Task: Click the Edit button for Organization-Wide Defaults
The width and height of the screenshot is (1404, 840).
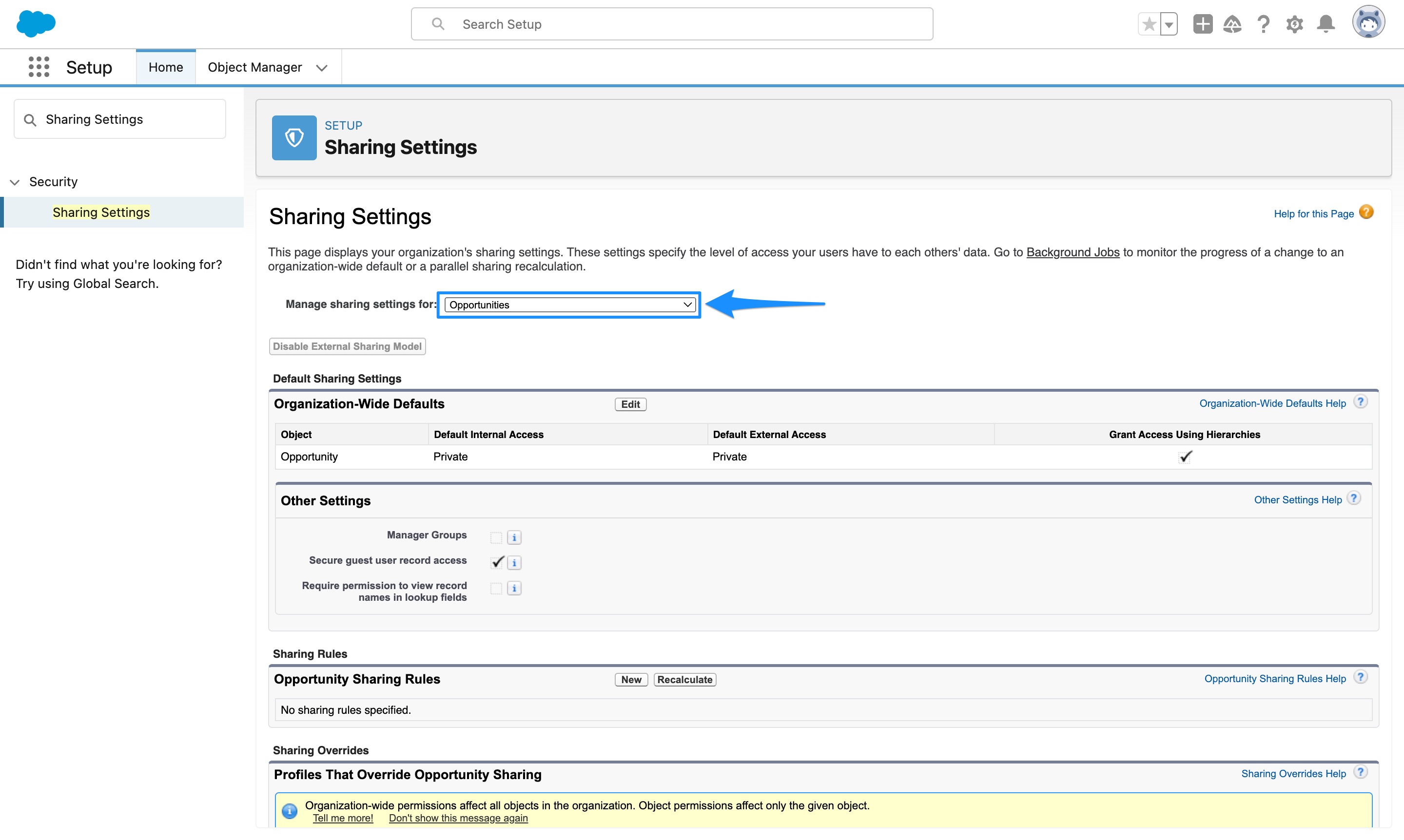Action: [x=630, y=403]
